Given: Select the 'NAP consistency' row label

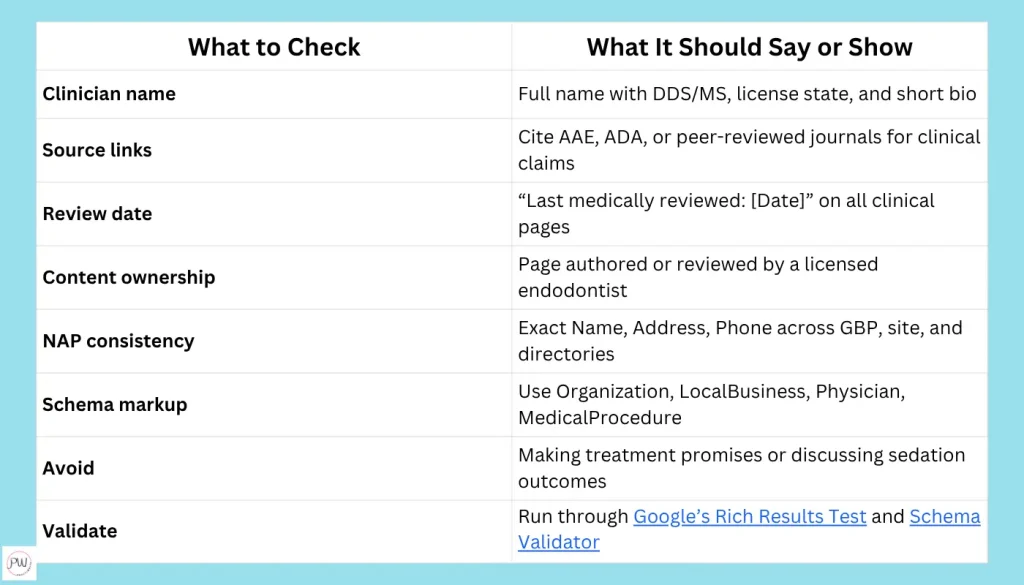Looking at the screenshot, I should click(x=118, y=341).
